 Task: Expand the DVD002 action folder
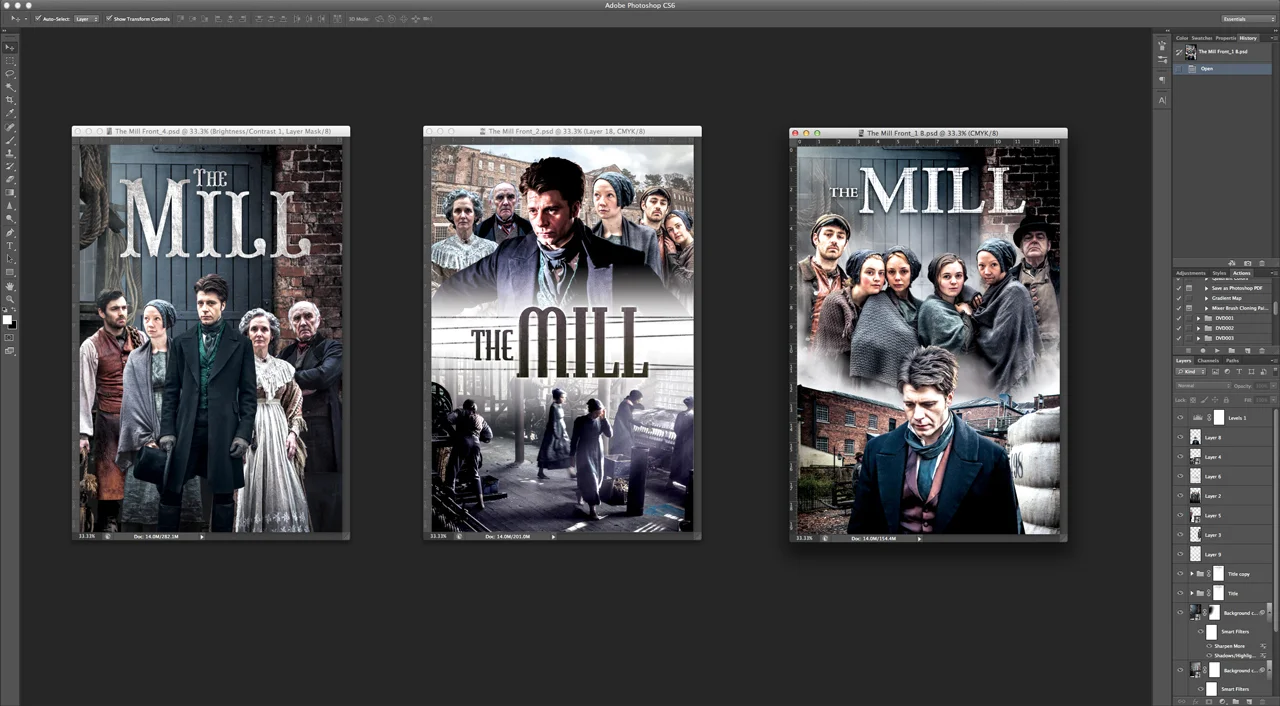click(x=1198, y=328)
